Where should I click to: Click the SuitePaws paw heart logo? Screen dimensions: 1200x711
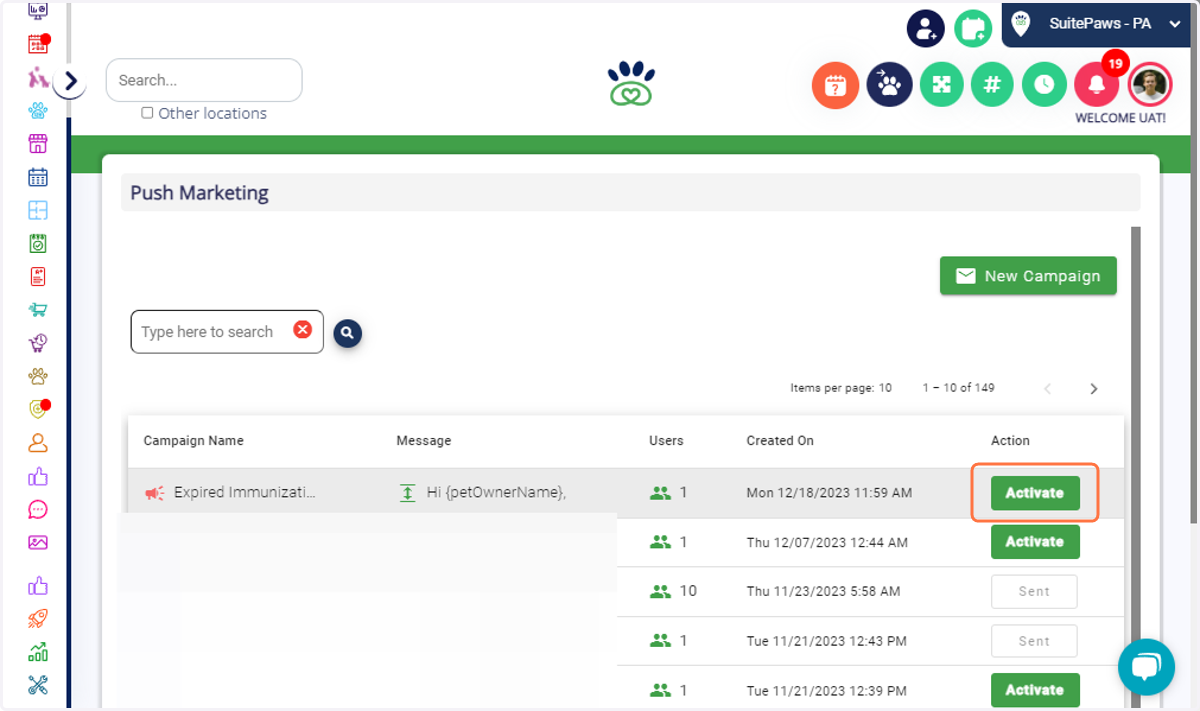pos(631,84)
